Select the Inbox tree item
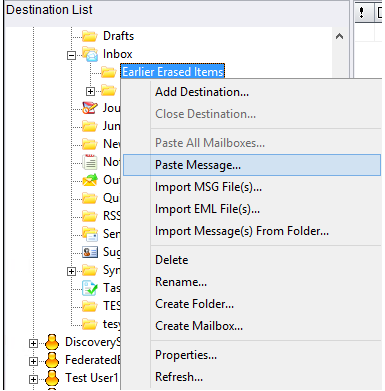Viewport: 385px width, 391px height. tap(117, 54)
